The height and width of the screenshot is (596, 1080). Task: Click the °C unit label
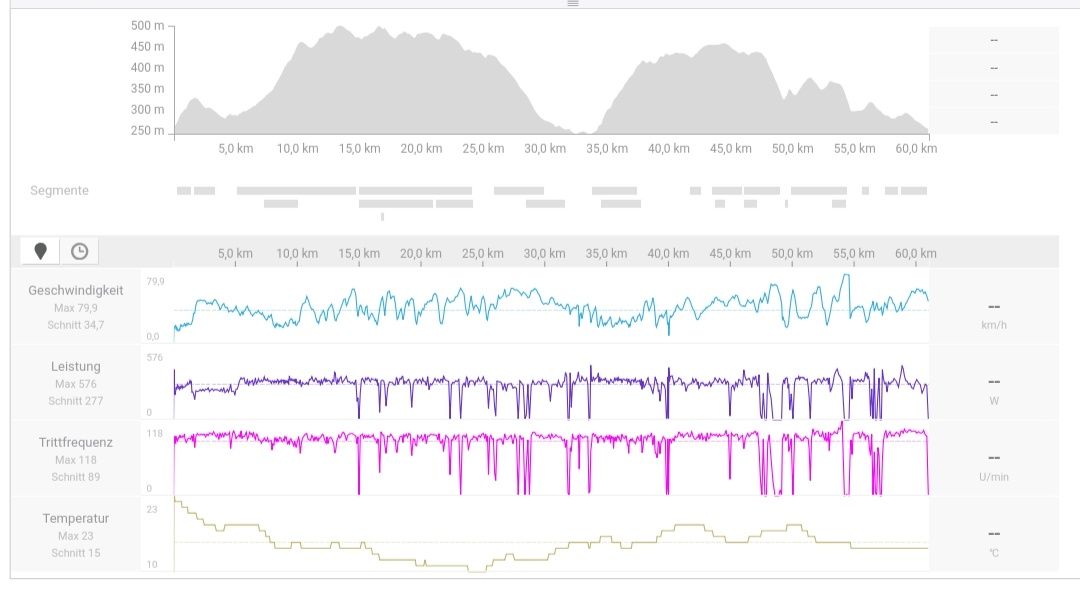(x=994, y=553)
